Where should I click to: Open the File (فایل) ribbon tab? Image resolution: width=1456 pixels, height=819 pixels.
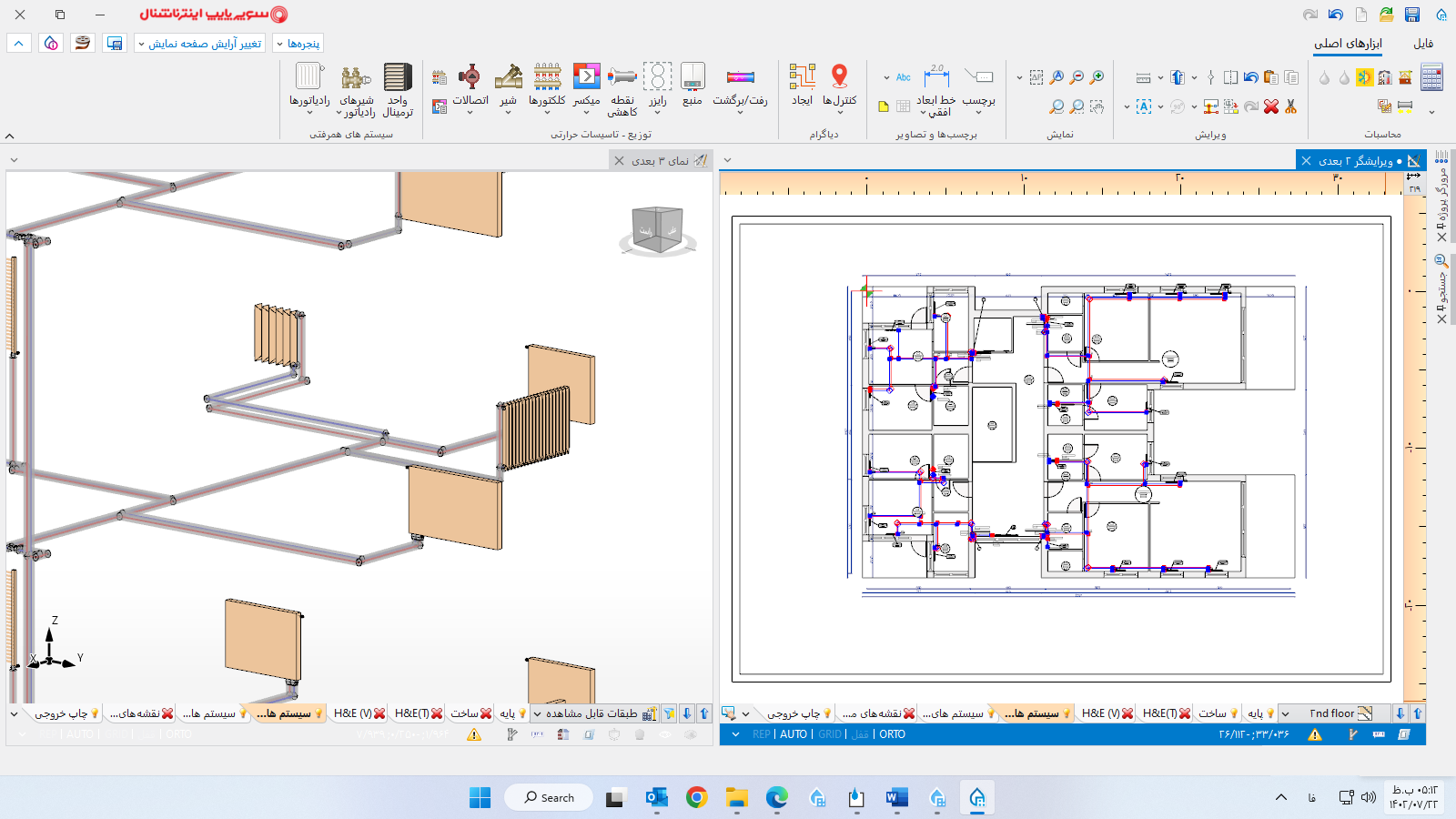coord(1423,44)
